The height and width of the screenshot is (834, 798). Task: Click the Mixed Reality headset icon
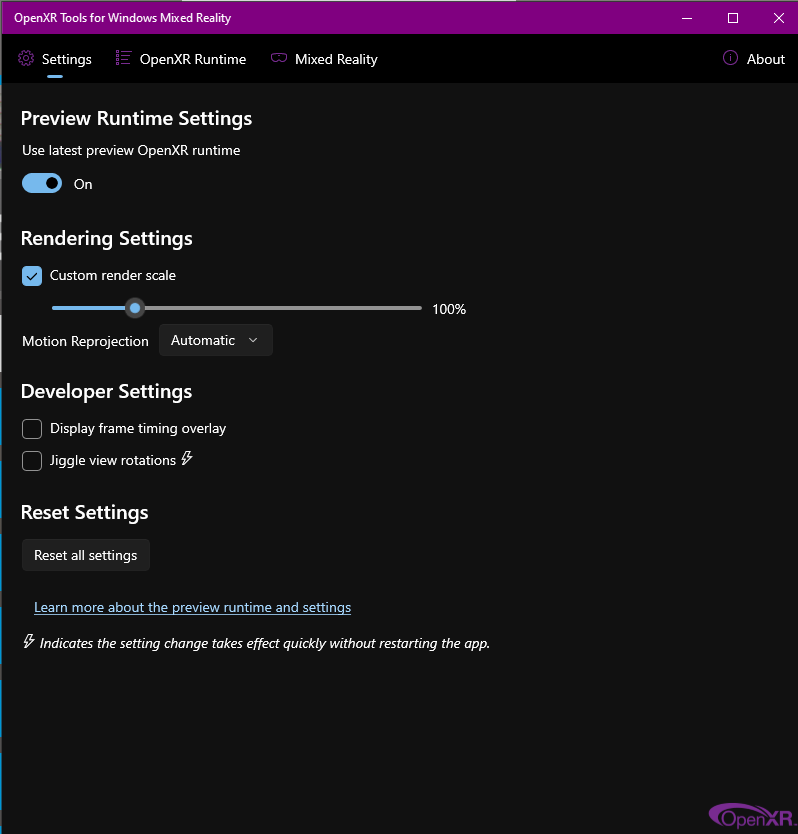pos(279,57)
